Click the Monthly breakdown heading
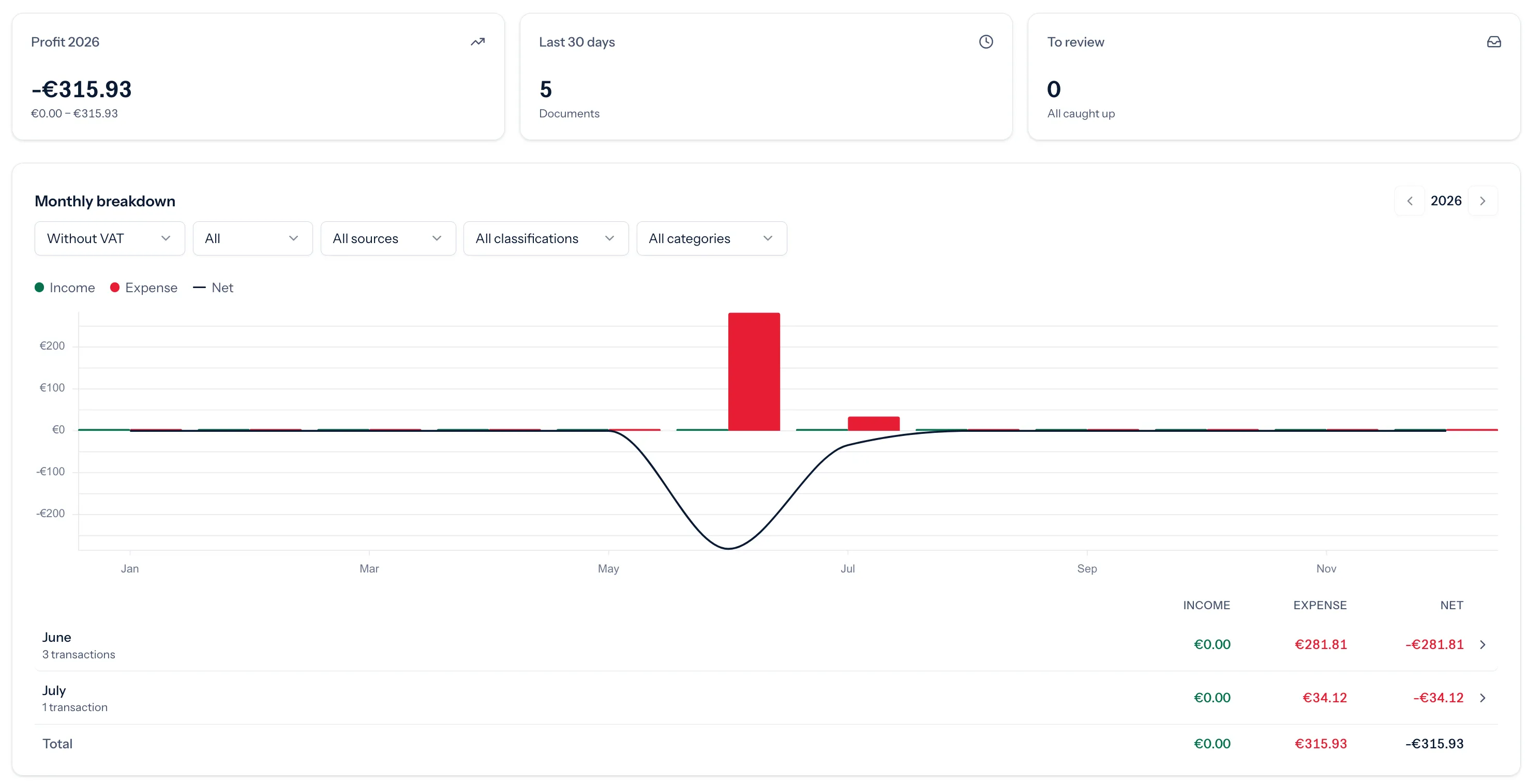1527x784 pixels. [x=105, y=201]
